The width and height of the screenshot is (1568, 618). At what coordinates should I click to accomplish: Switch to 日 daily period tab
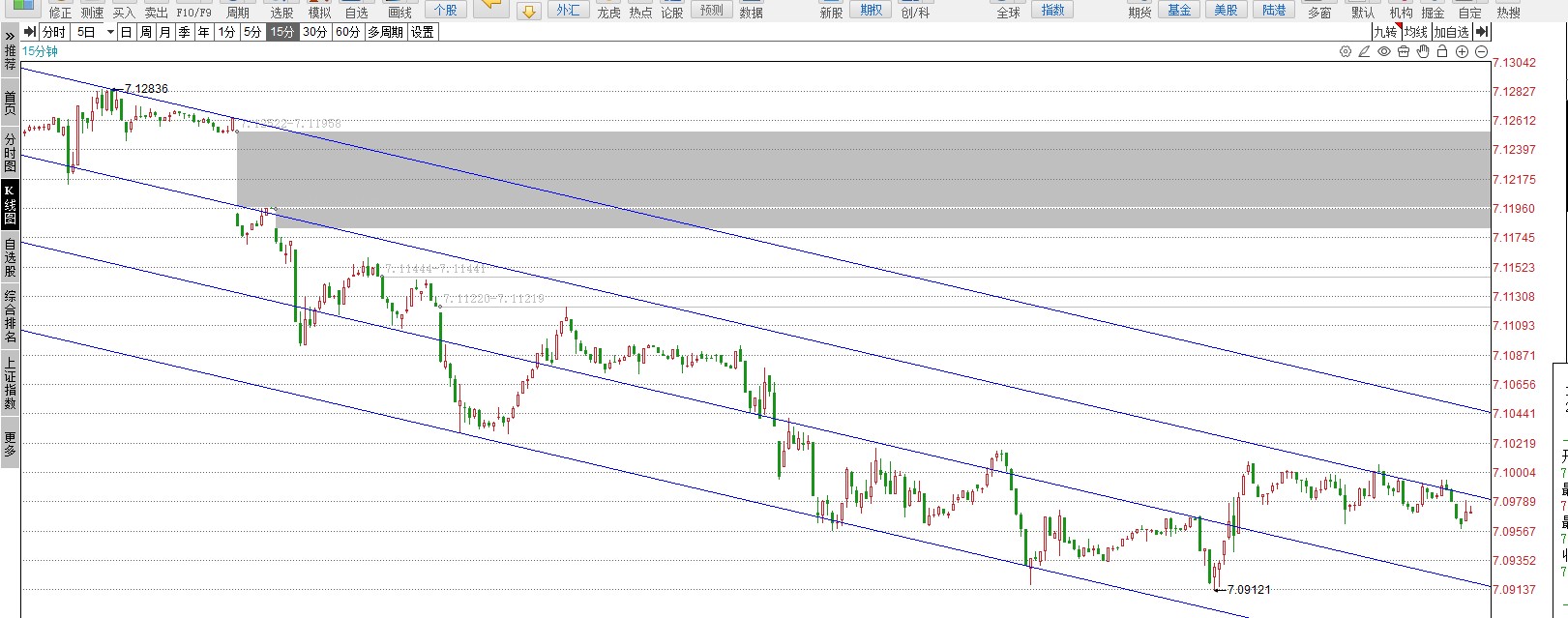(126, 32)
